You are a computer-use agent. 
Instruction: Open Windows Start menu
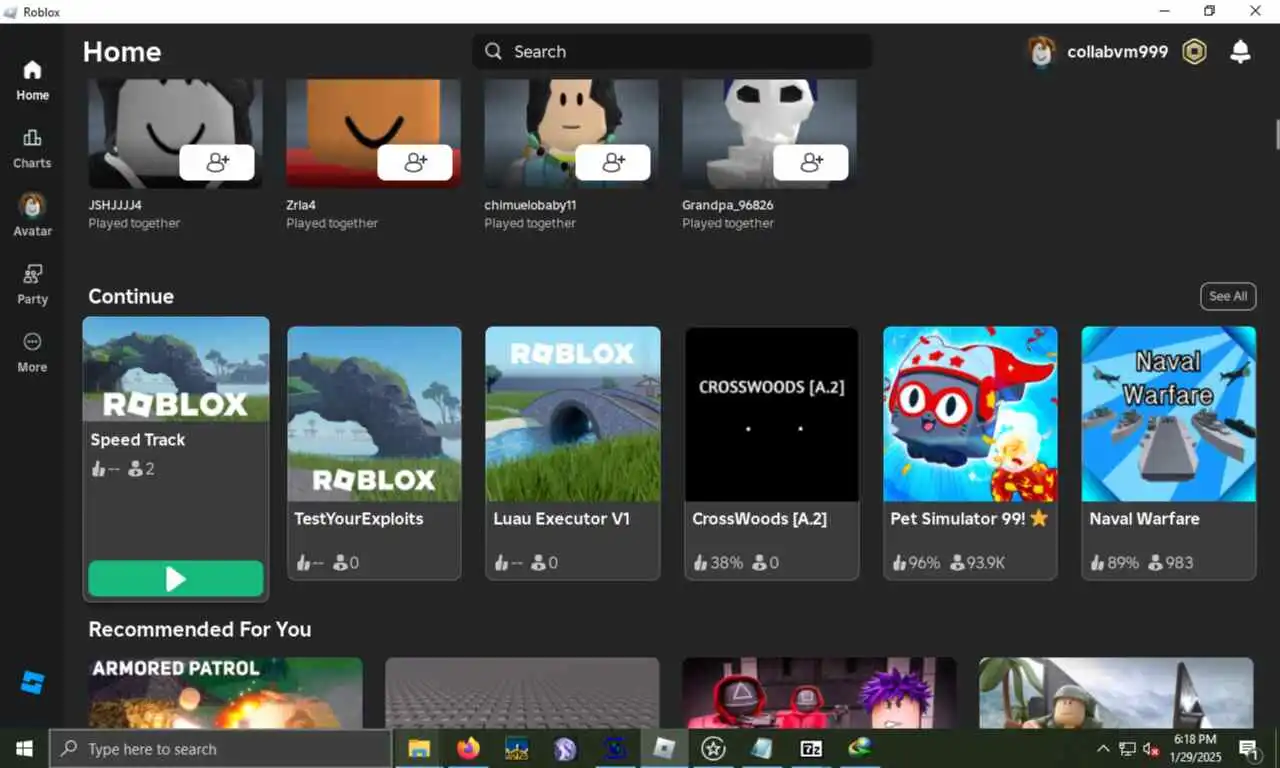pyautogui.click(x=24, y=748)
